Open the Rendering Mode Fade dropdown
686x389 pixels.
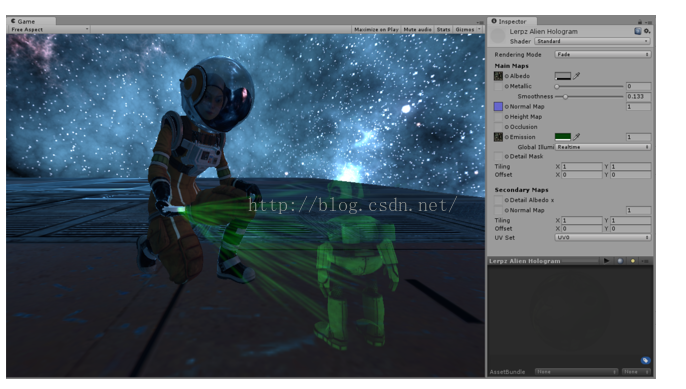(603, 54)
